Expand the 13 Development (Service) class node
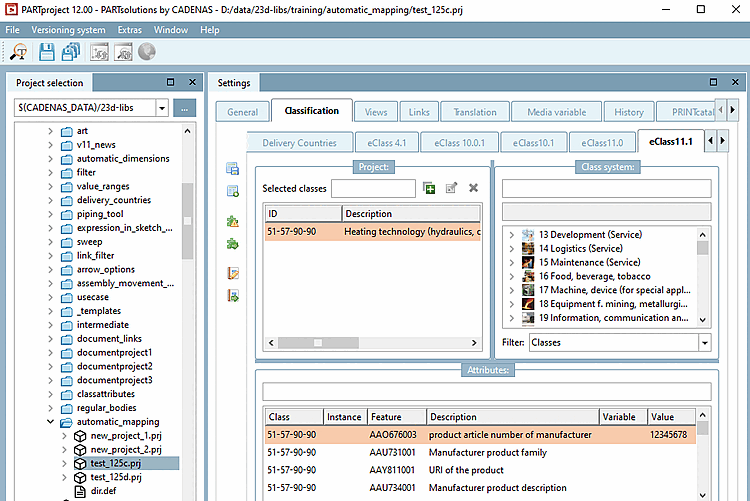 click(x=512, y=235)
